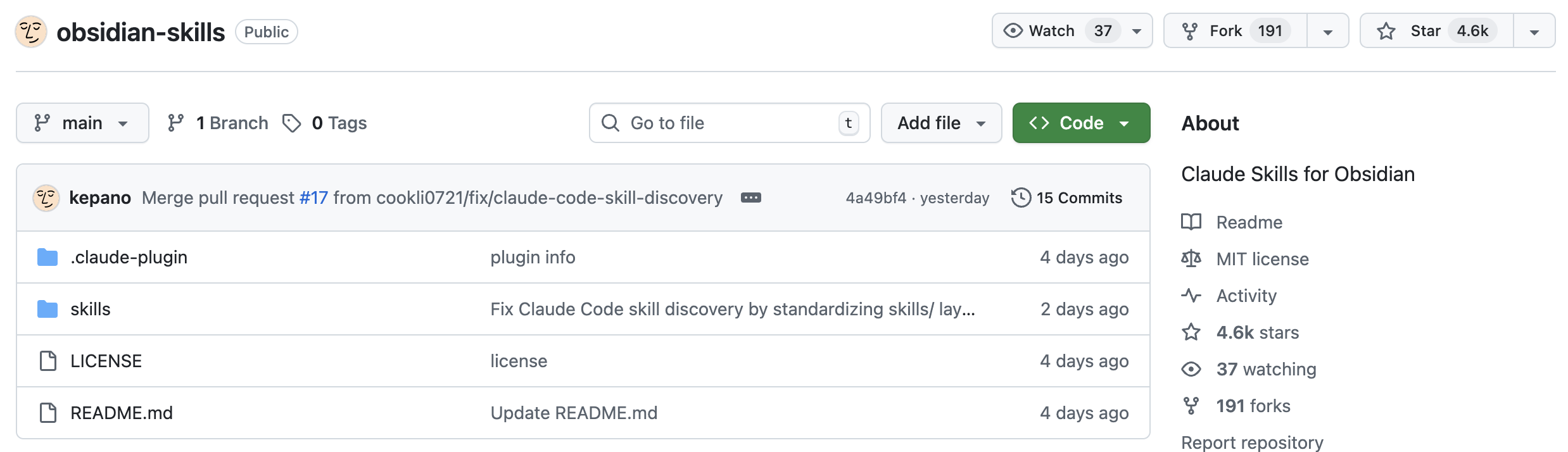View the 0 Tags page
The width and height of the screenshot is (1568, 452).
(326, 123)
